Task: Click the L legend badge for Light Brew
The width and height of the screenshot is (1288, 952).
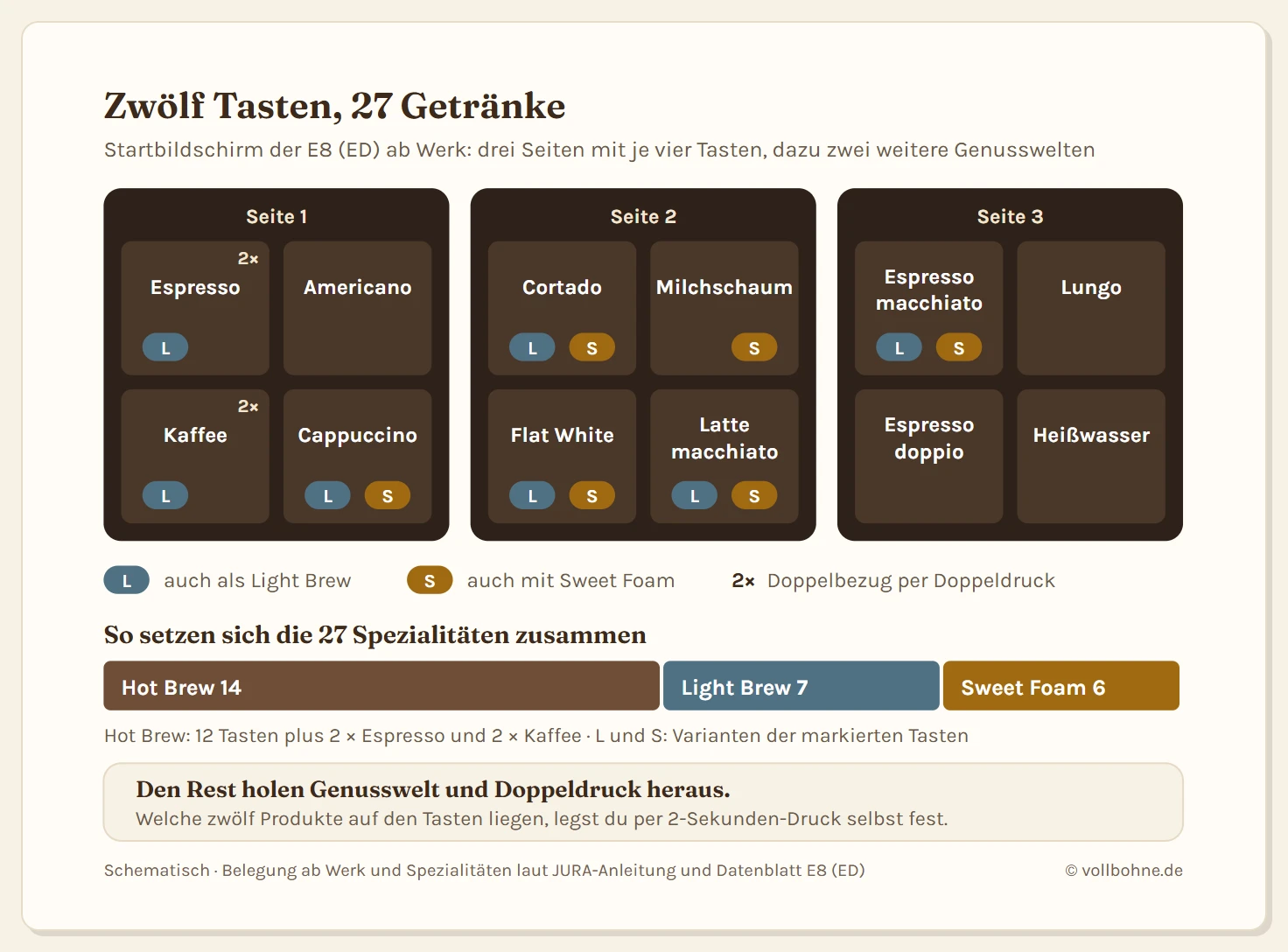Action: pyautogui.click(x=127, y=580)
